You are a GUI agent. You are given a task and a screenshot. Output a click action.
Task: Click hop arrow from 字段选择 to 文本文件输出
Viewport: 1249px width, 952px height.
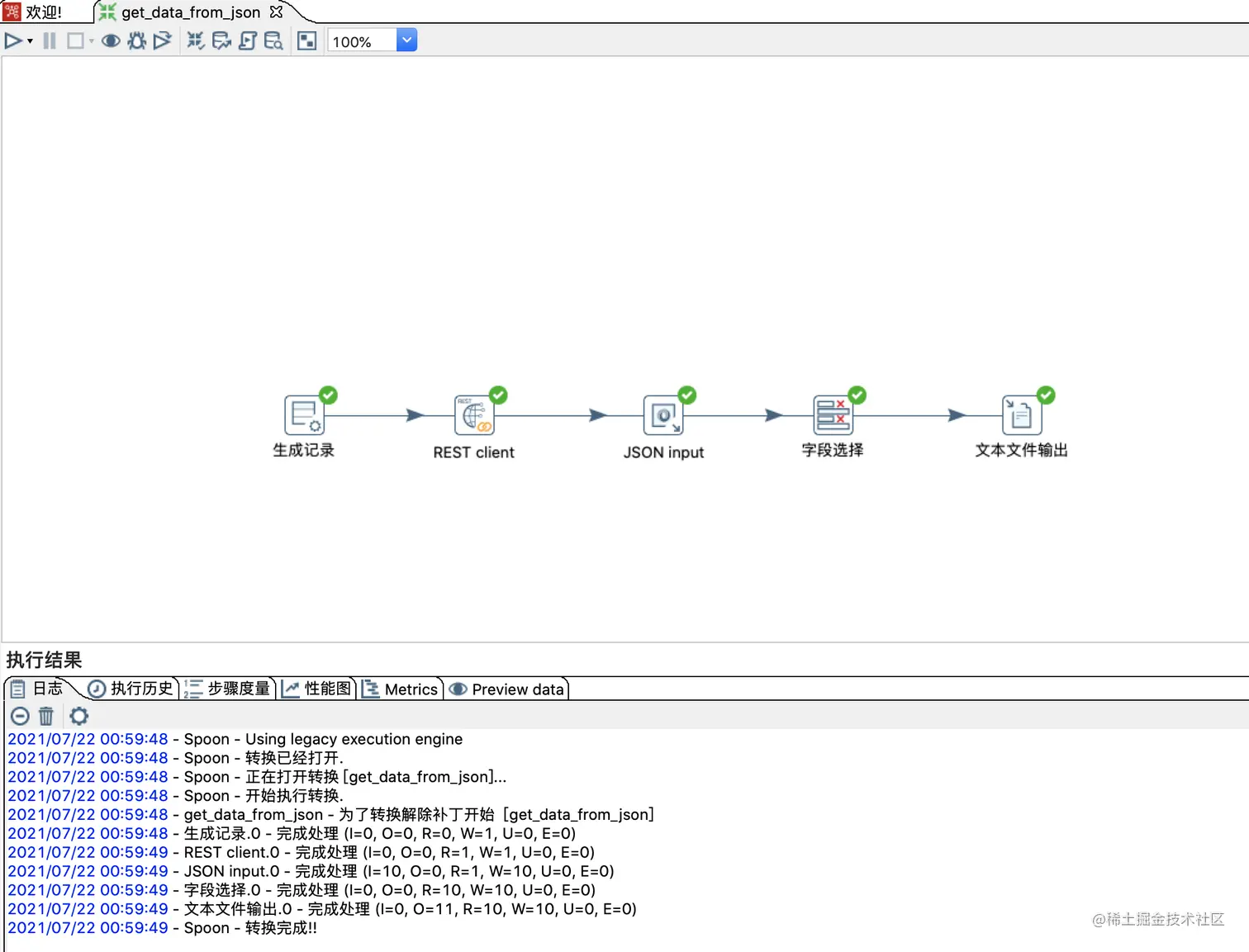pyautogui.click(x=957, y=415)
